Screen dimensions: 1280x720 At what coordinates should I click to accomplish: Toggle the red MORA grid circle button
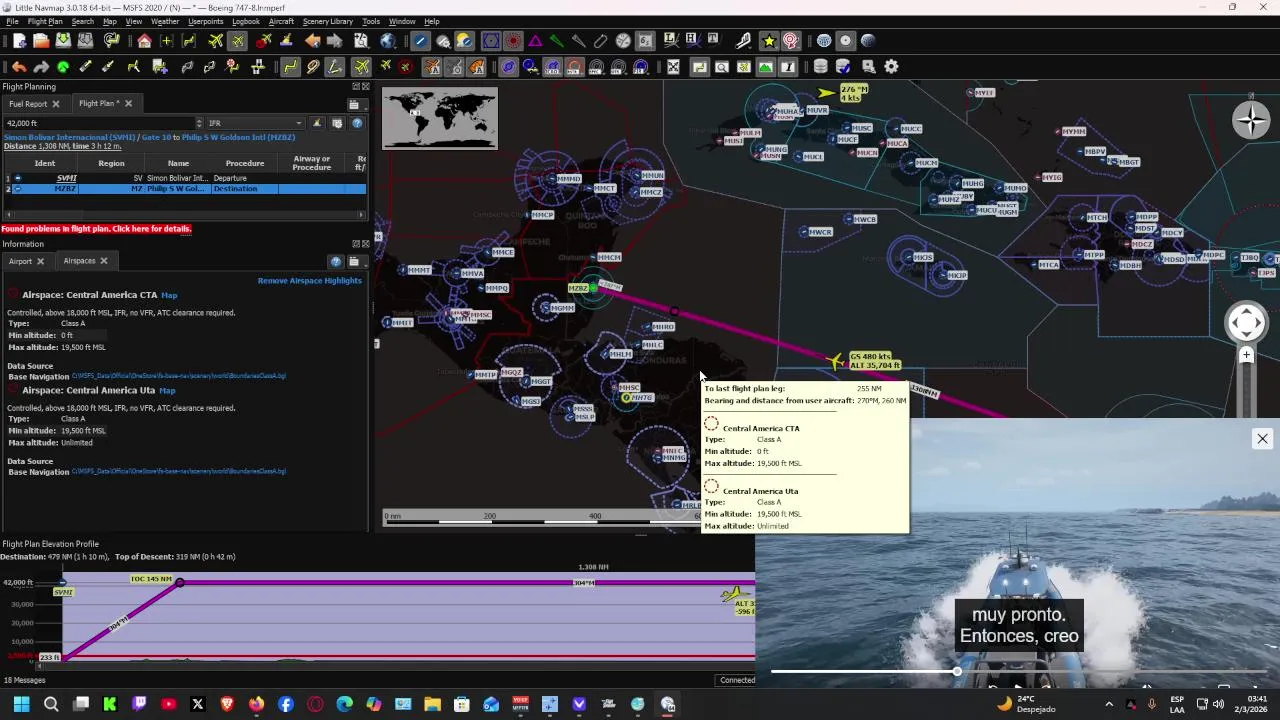click(x=513, y=41)
